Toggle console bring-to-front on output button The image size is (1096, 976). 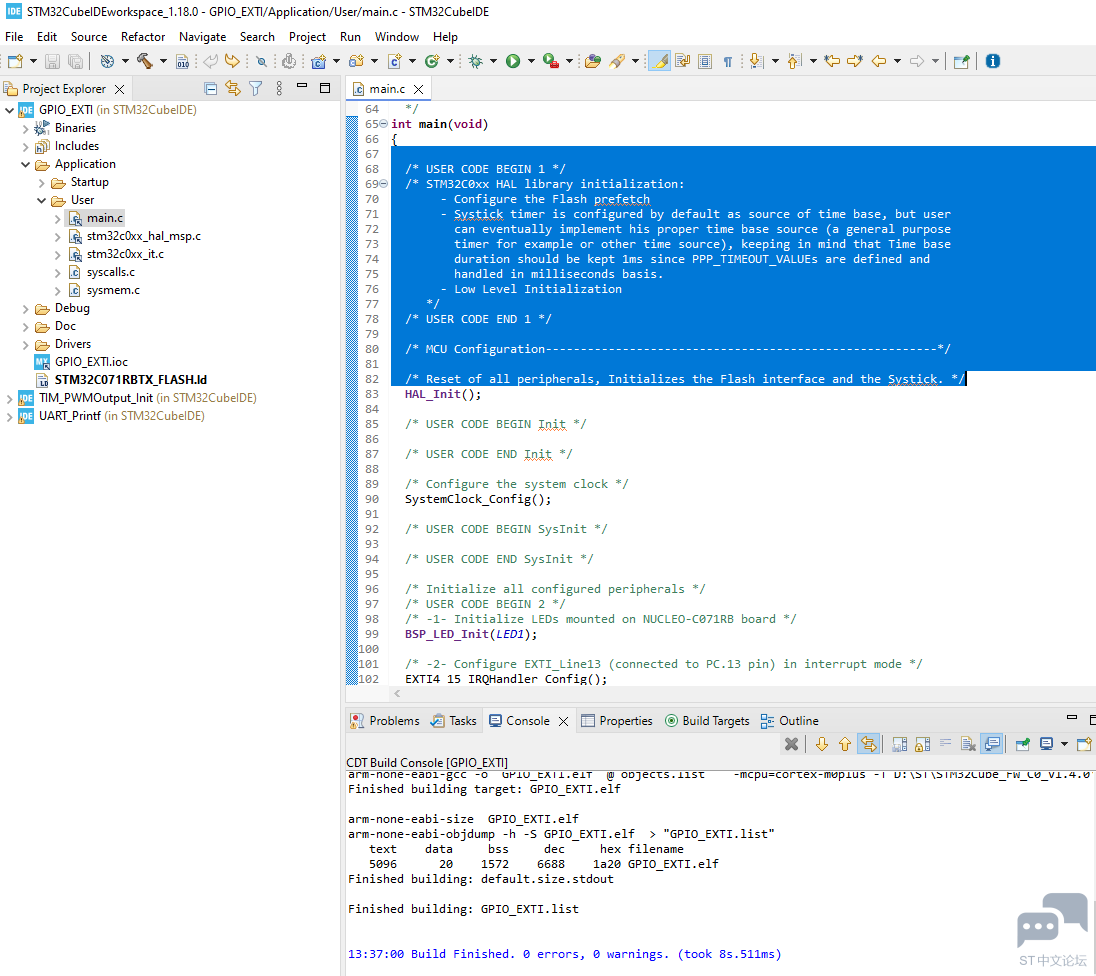coord(992,744)
